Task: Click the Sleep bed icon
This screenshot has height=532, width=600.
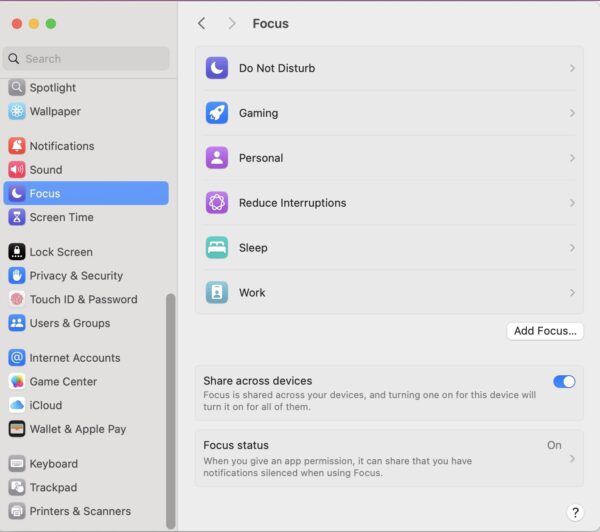Action: [x=217, y=248]
